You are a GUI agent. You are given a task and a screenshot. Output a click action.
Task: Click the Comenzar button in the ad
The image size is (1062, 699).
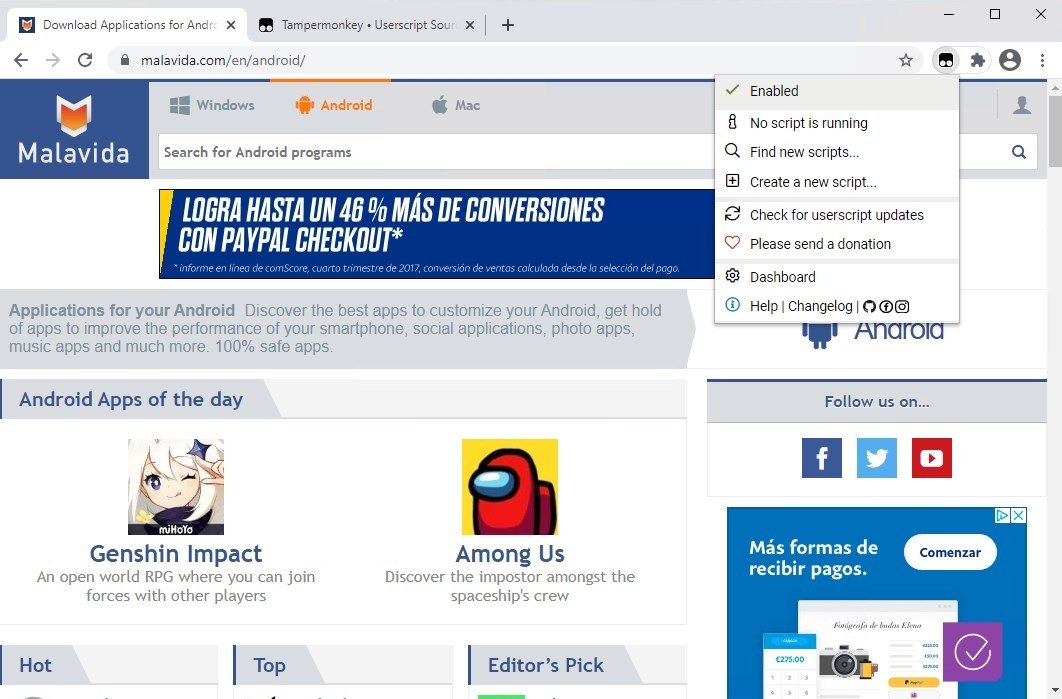point(950,552)
